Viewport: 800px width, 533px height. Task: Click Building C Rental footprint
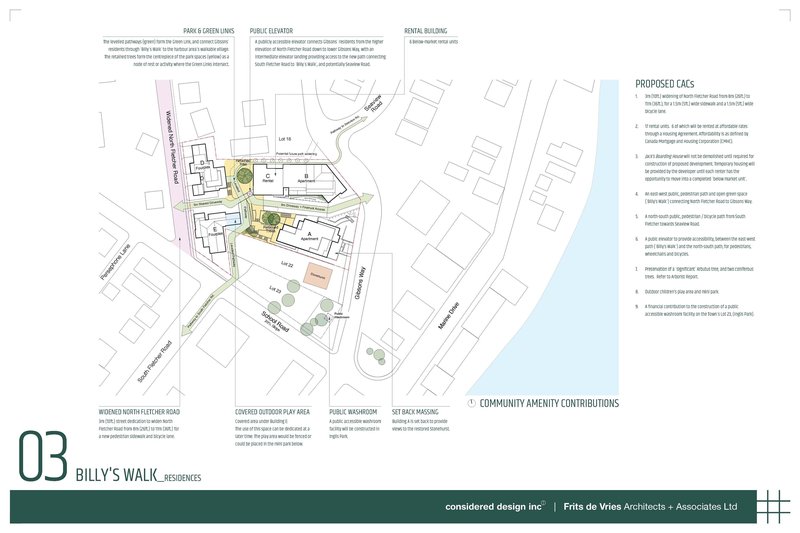268,177
